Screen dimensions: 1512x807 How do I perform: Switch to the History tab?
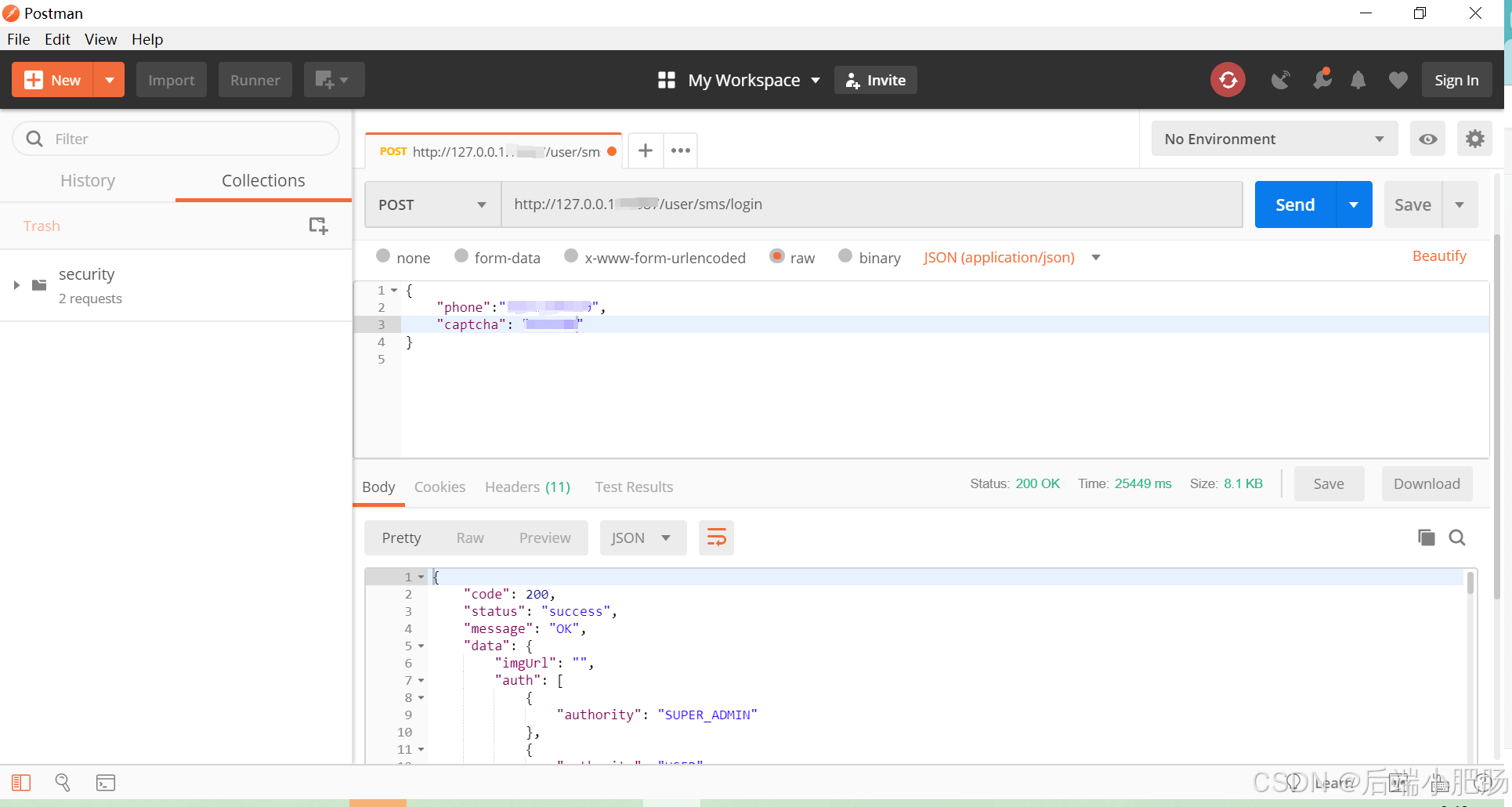click(x=88, y=181)
